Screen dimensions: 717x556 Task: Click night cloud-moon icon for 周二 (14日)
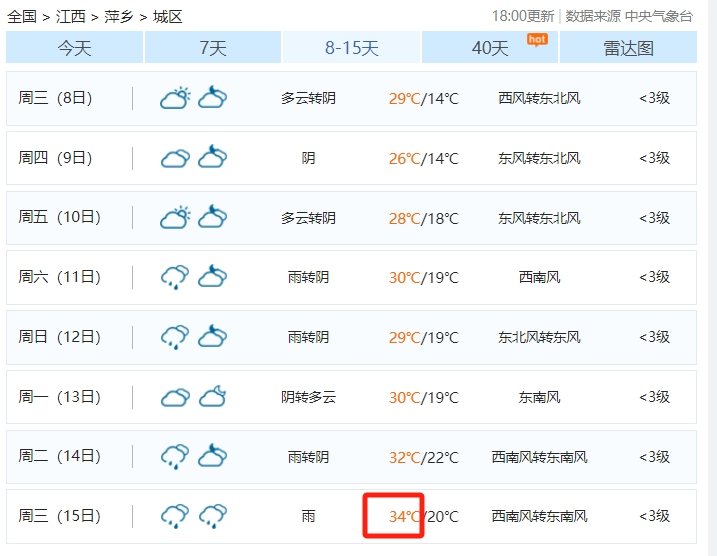(213, 455)
